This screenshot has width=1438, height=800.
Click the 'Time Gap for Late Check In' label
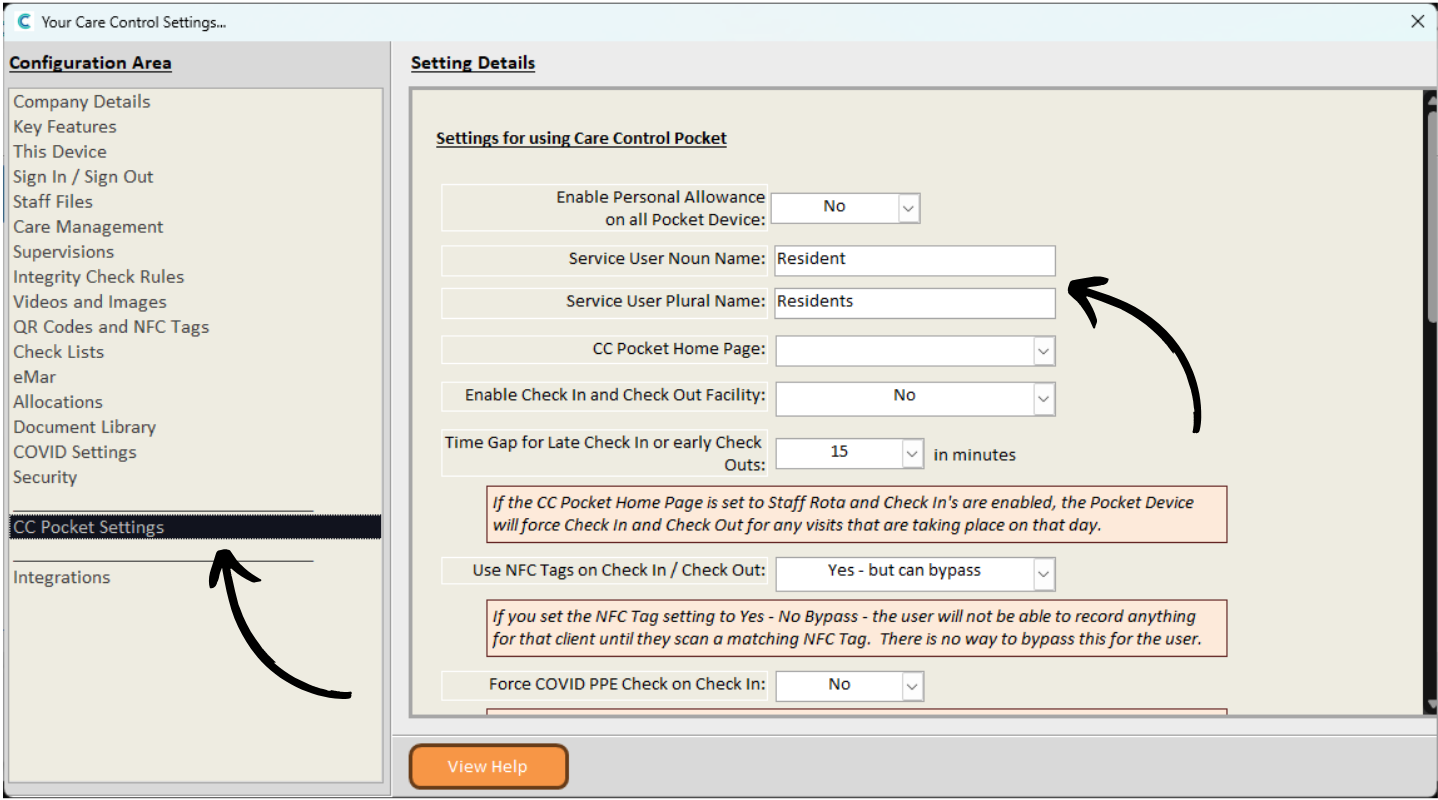tap(605, 453)
